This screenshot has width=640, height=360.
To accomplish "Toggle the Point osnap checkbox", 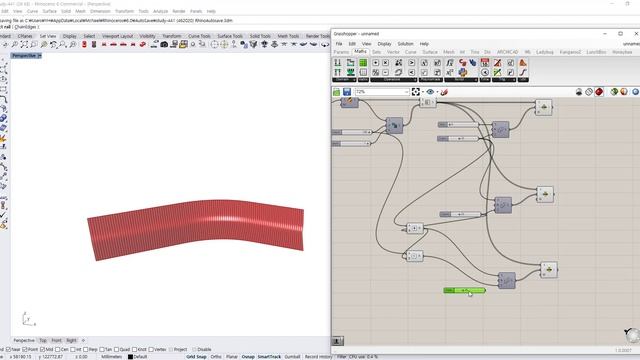I will pos(24,349).
